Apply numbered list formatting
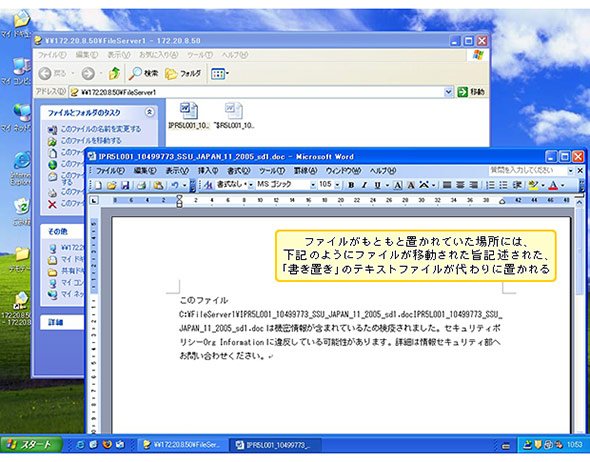Screen dimensions: 590x462 [490, 185]
